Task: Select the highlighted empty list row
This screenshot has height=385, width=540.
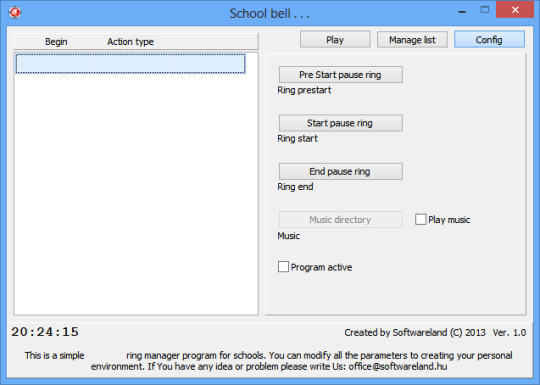Action: (131, 63)
